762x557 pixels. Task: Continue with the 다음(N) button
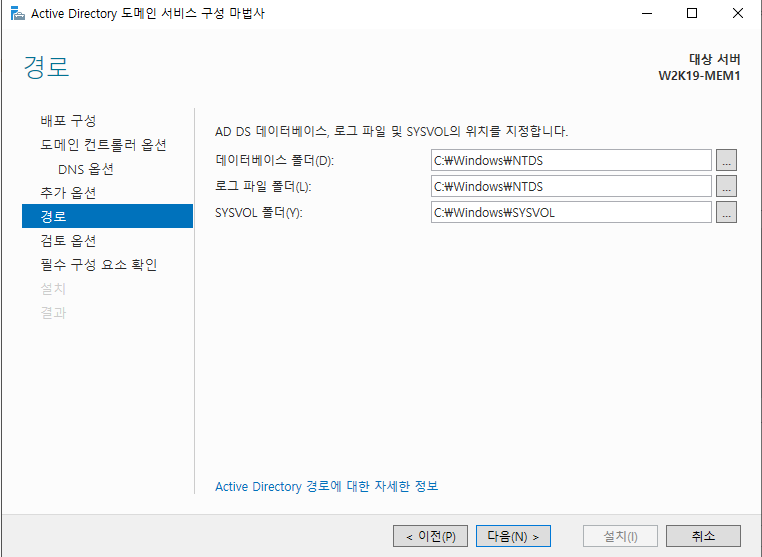(513, 536)
